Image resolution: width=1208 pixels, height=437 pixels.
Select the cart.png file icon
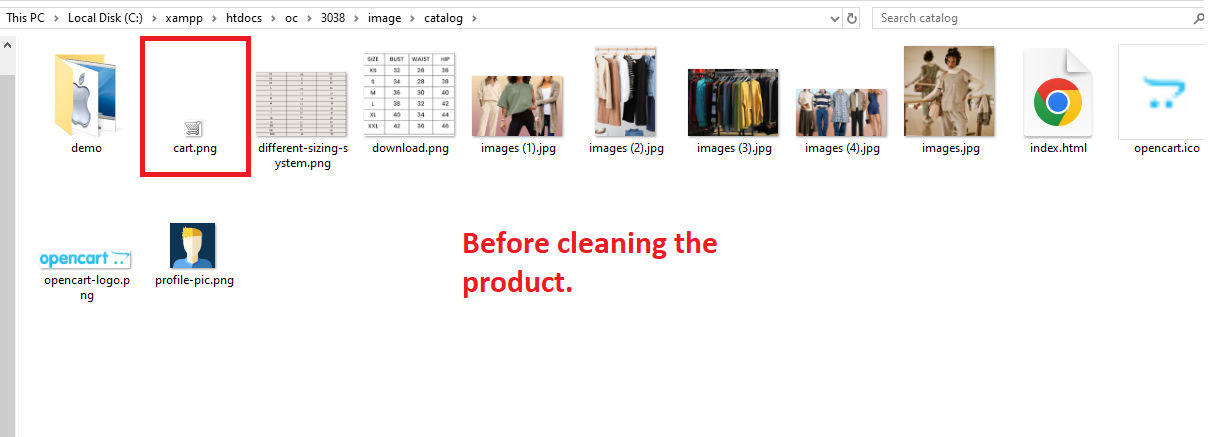click(194, 127)
